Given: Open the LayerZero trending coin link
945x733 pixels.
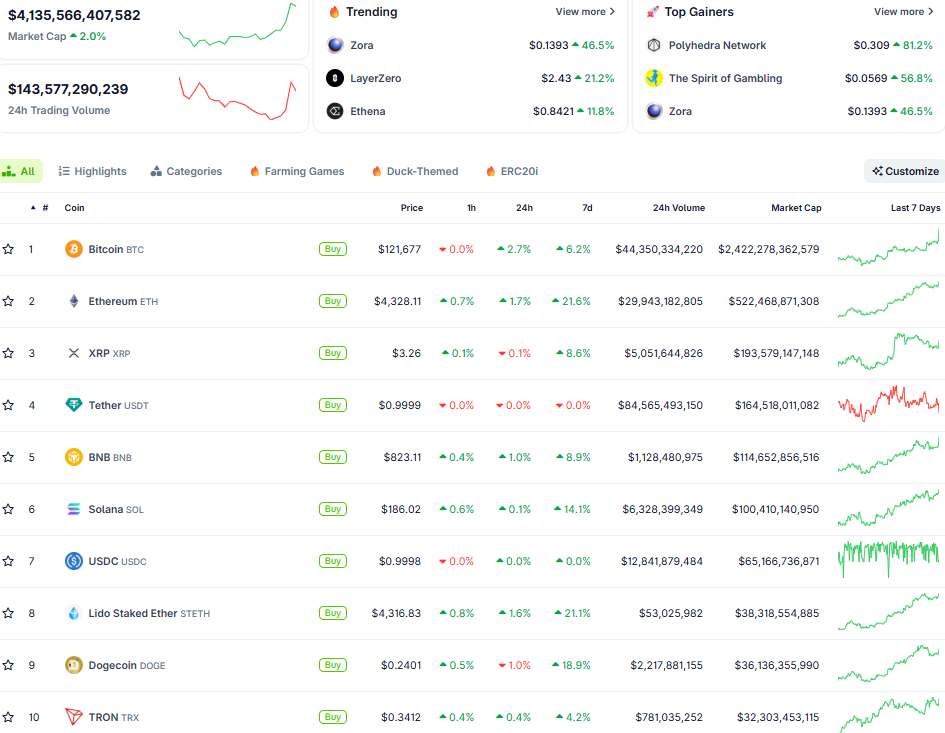Looking at the screenshot, I should pyautogui.click(x=375, y=78).
